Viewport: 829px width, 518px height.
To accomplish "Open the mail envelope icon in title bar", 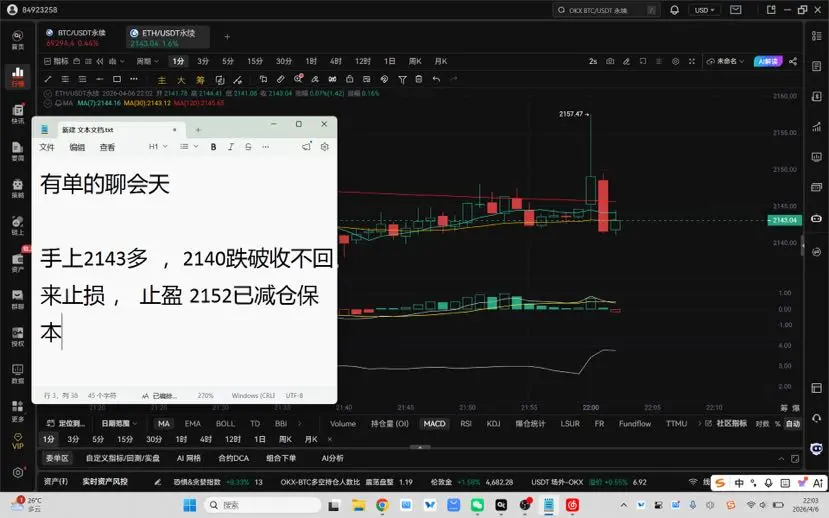I will click(735, 10).
